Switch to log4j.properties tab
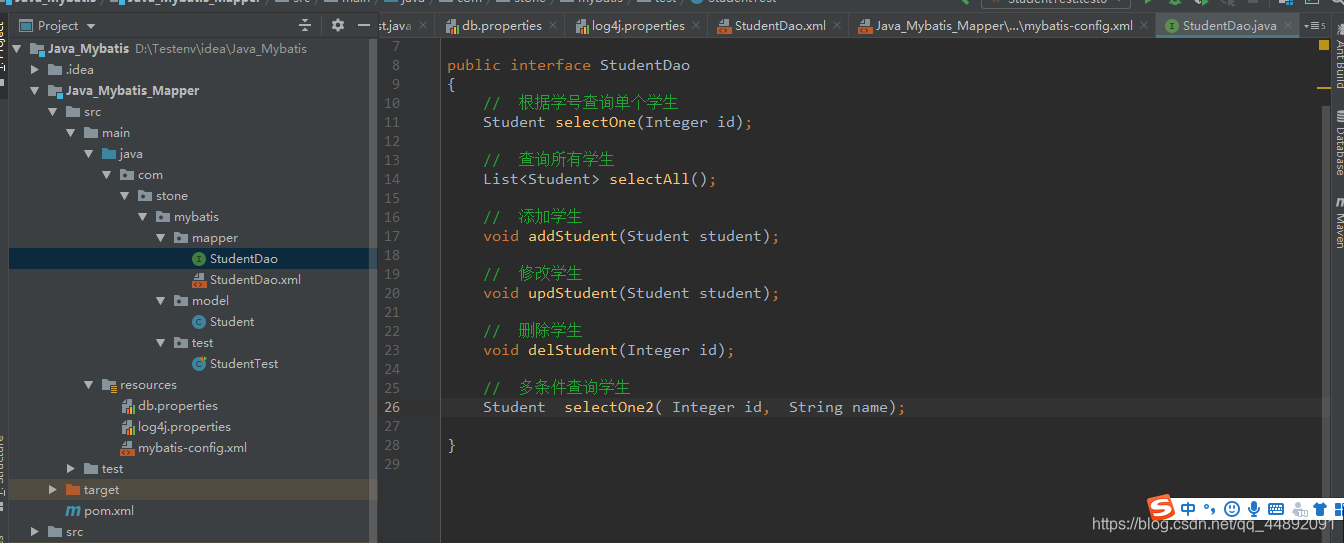The width and height of the screenshot is (1344, 543). (638, 26)
